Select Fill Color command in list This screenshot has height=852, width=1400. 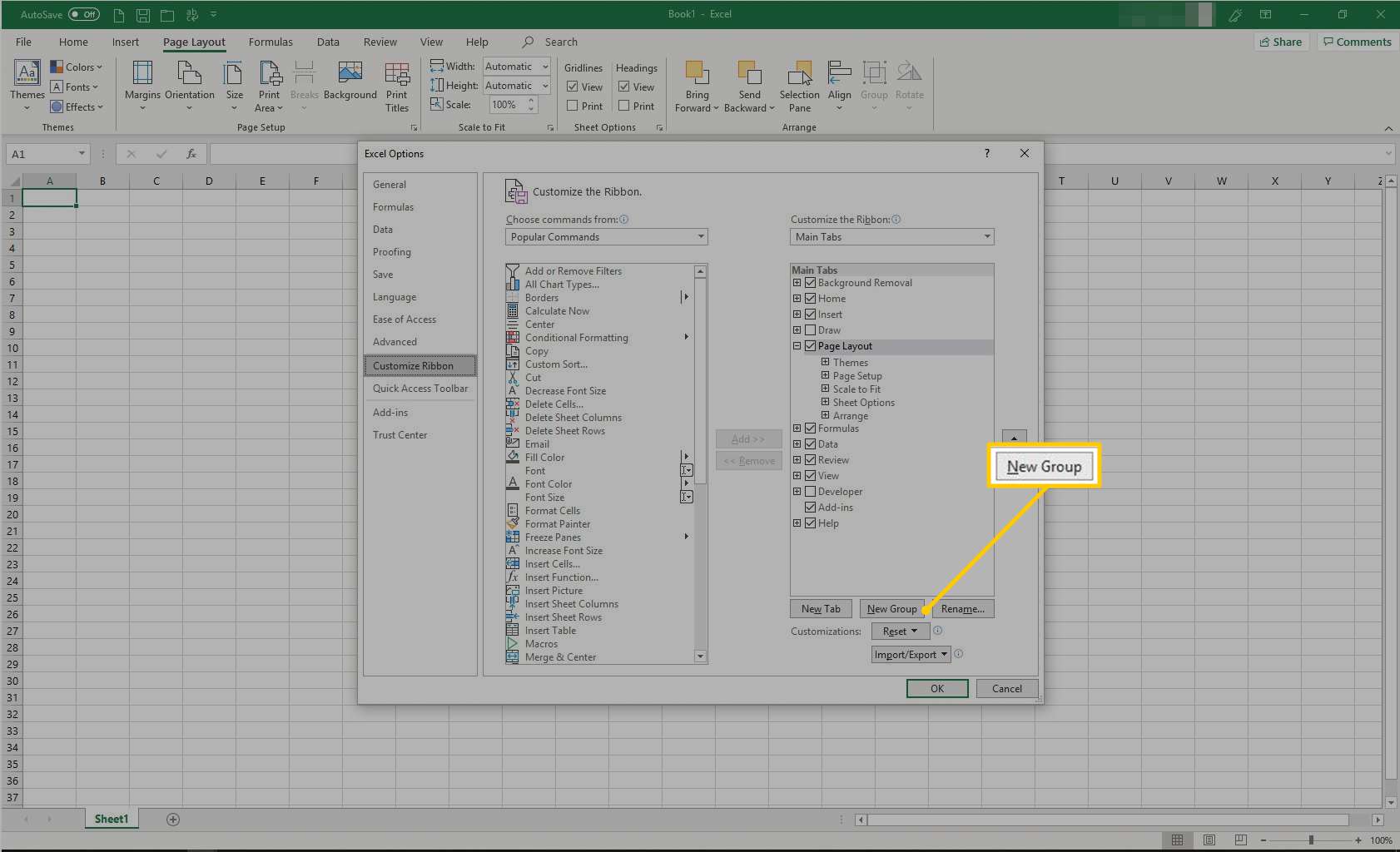(x=544, y=458)
